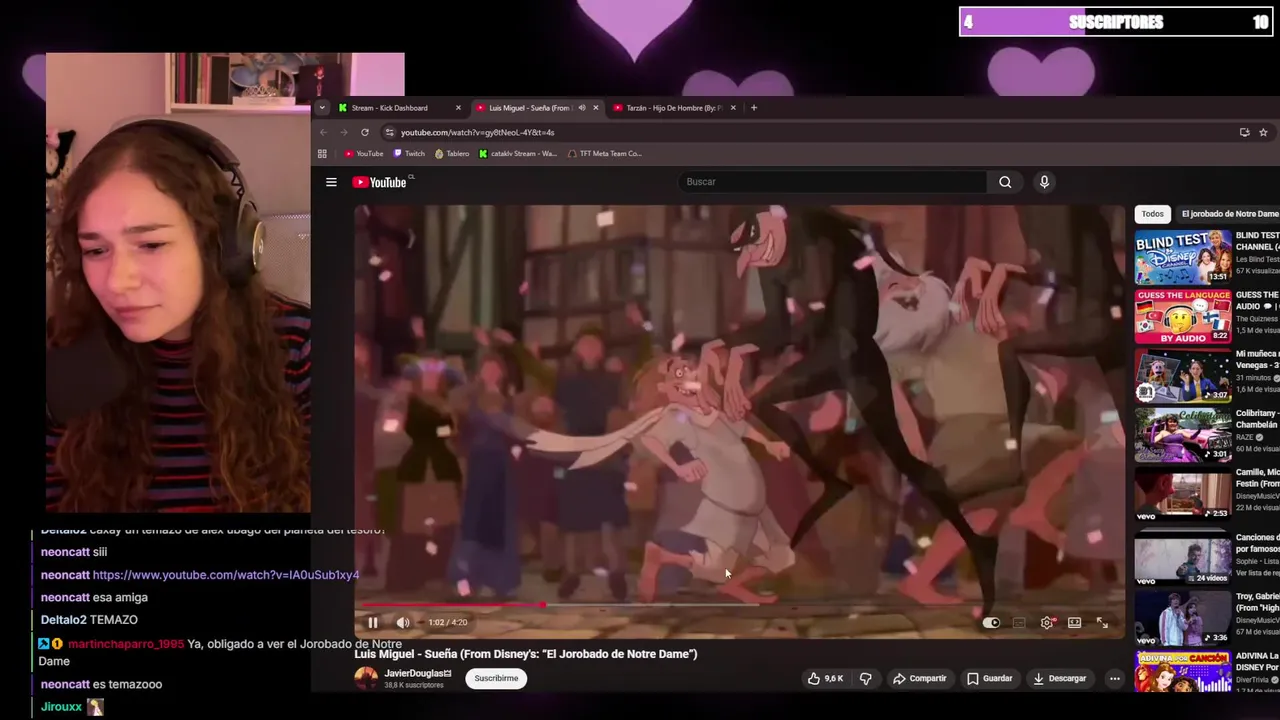Open the Camille Festín video thumbnail
Viewport: 1280px width, 720px height.
(1183, 494)
